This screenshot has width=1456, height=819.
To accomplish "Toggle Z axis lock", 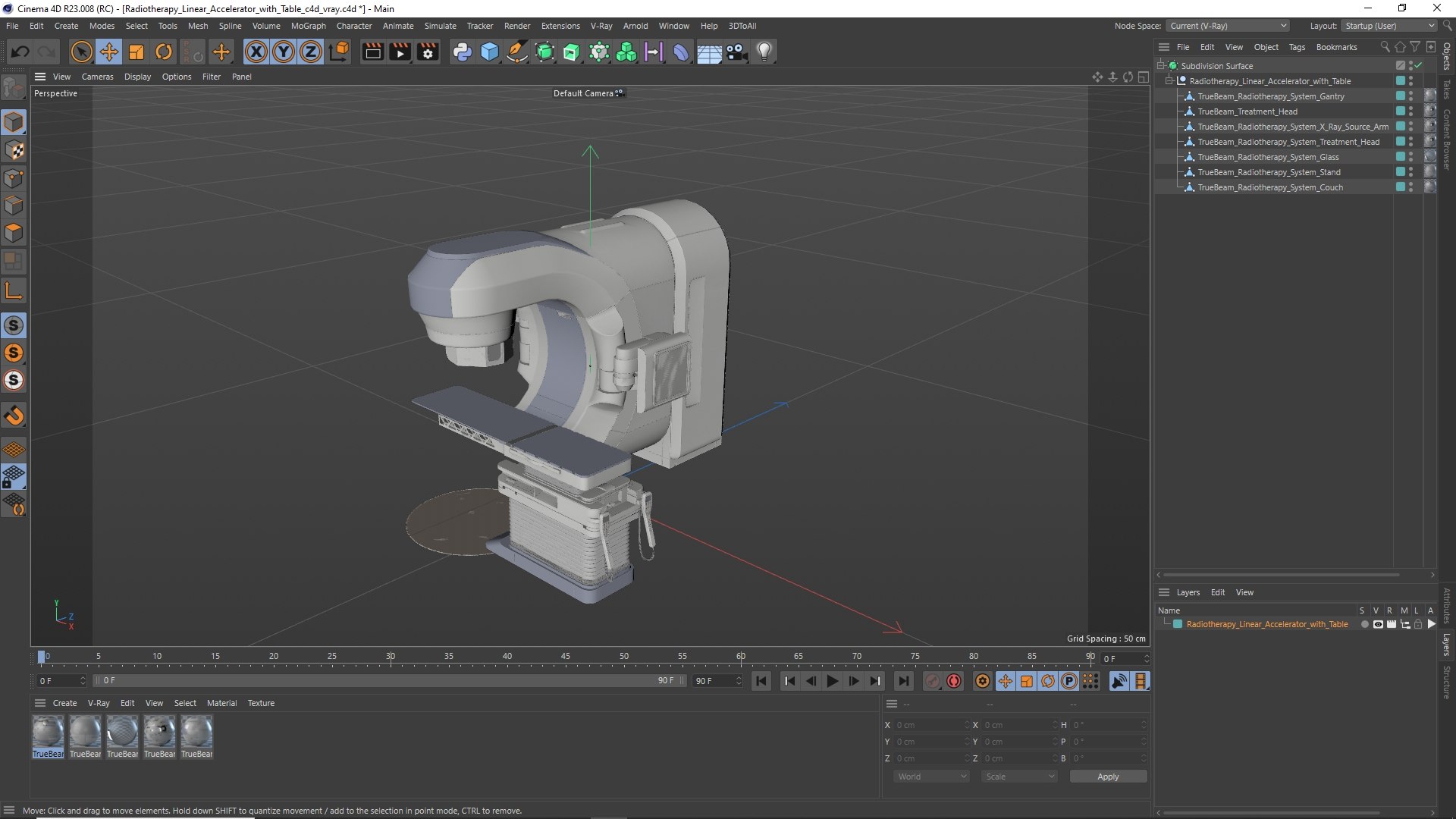I will pos(311,52).
